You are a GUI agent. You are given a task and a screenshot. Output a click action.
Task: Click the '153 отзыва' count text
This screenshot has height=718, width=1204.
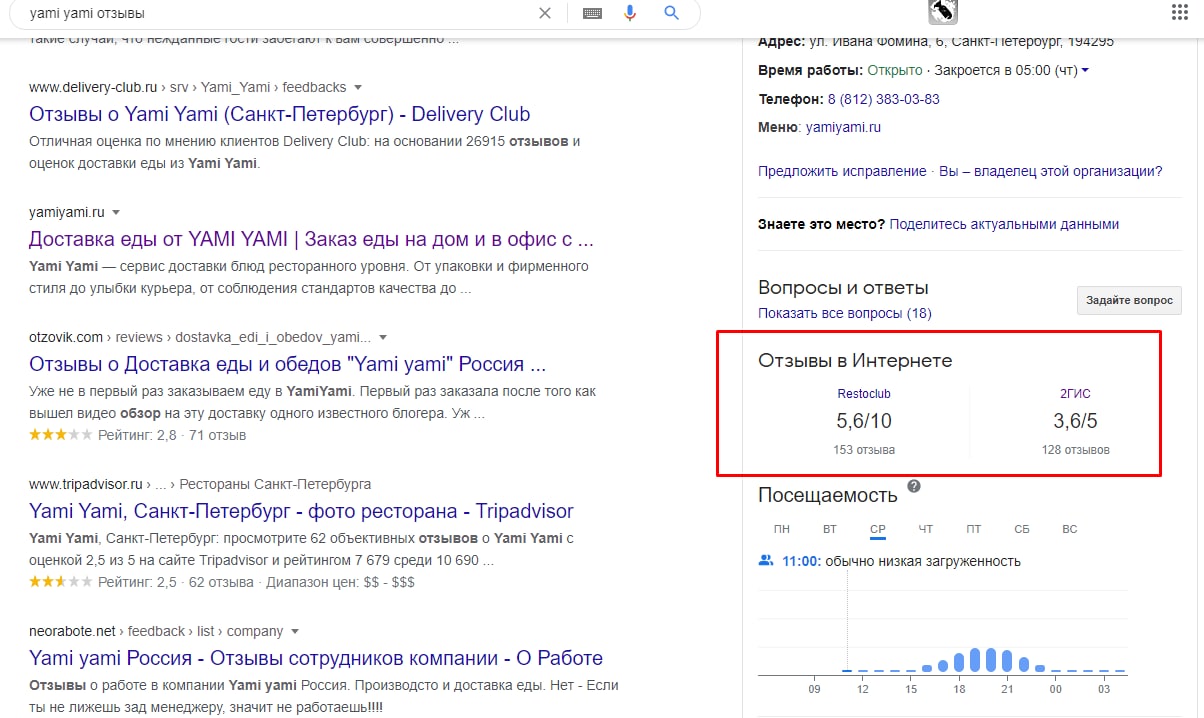coord(864,450)
